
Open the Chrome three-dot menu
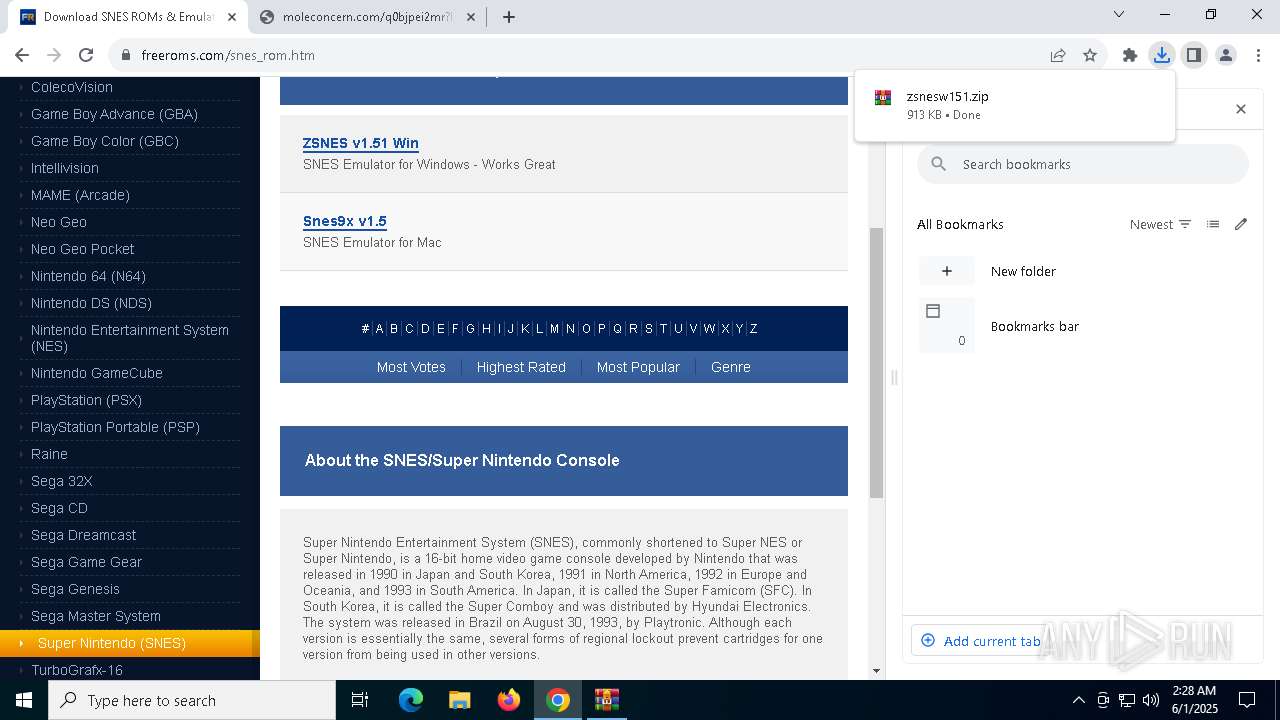[x=1258, y=55]
